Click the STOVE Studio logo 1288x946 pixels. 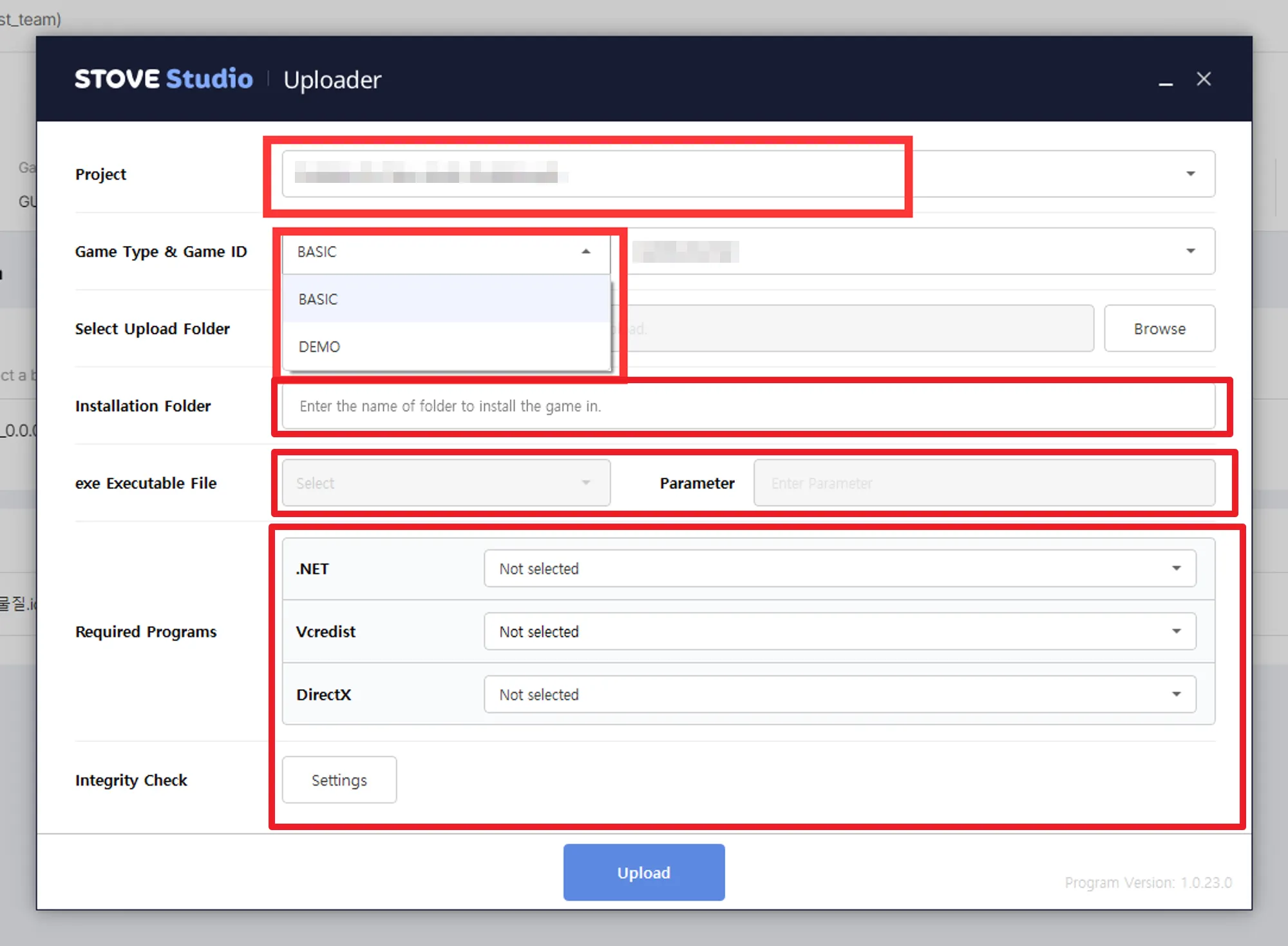[x=164, y=79]
